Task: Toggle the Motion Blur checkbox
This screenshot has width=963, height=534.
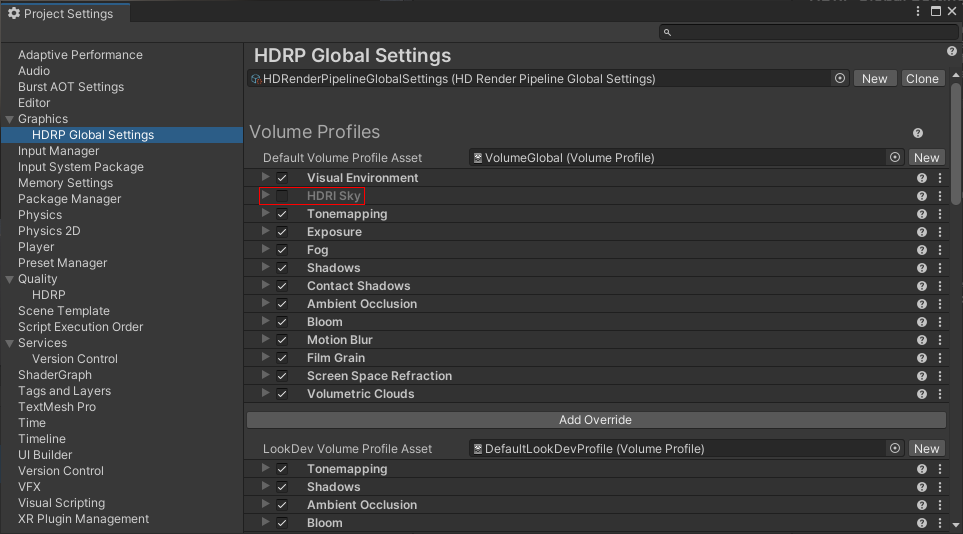Action: [x=282, y=340]
